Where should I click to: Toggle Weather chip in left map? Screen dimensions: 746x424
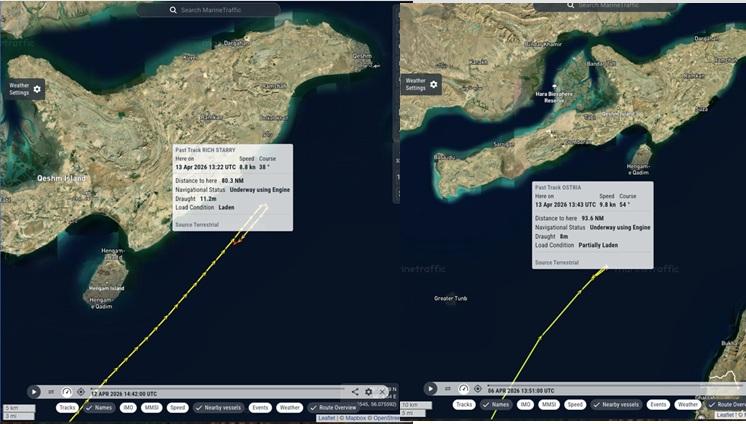(289, 407)
